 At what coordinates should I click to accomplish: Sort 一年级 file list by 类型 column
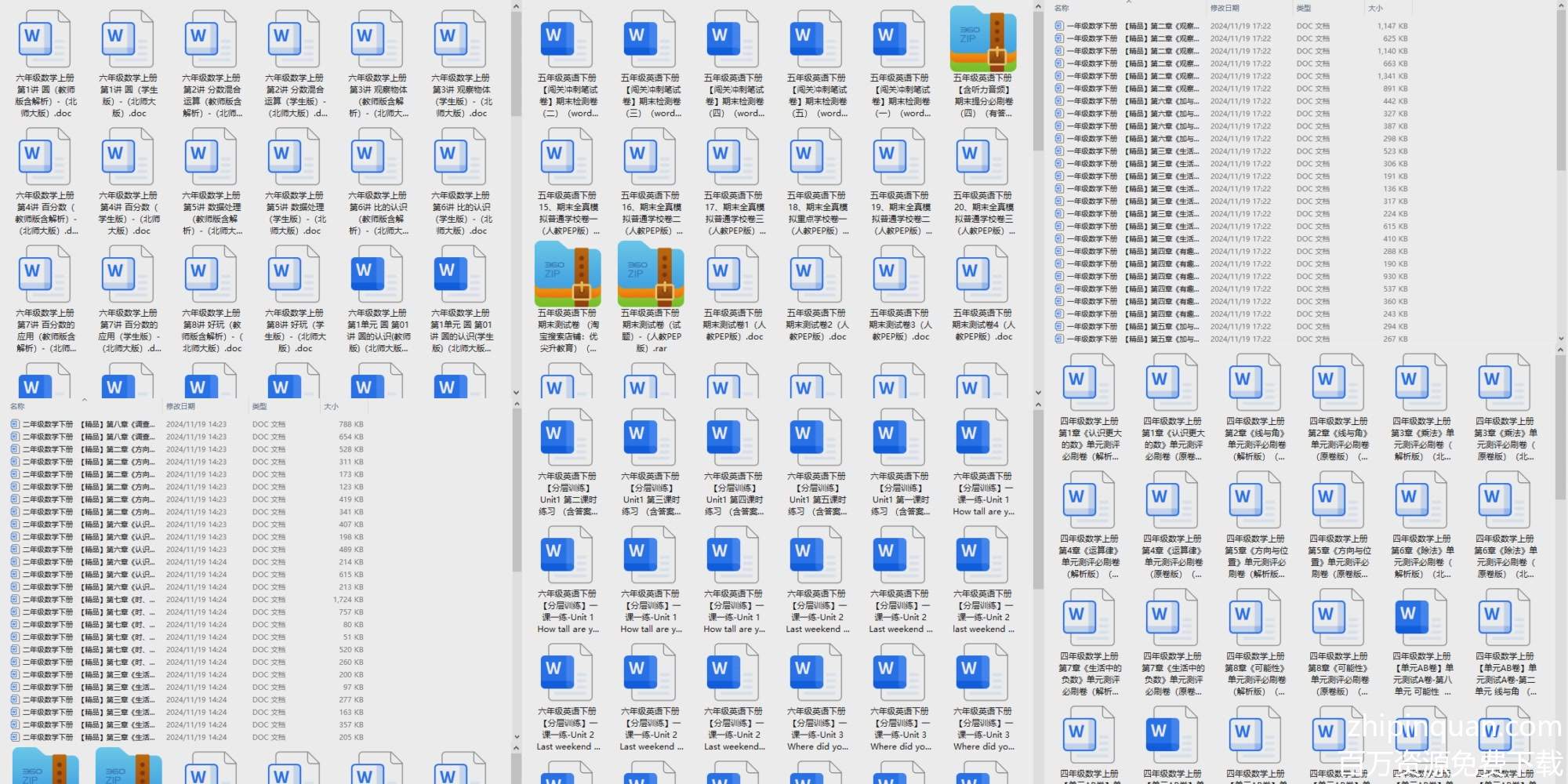click(1303, 8)
